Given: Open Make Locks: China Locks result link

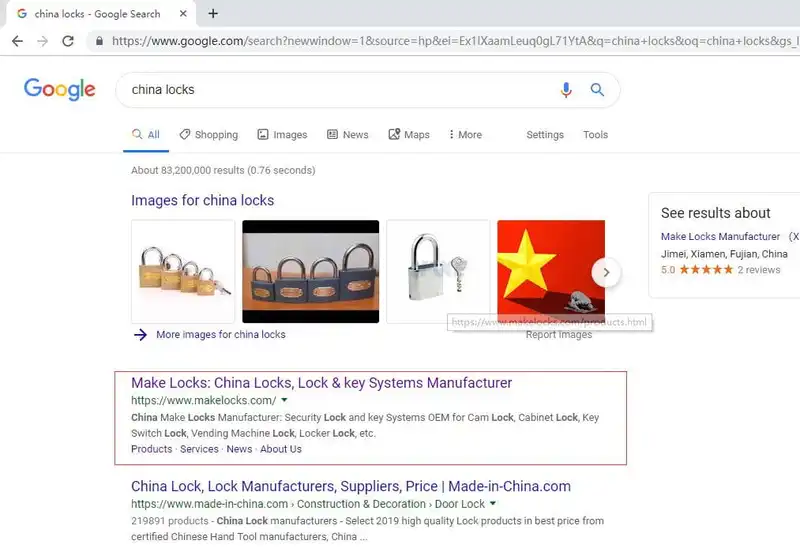Looking at the screenshot, I should coord(321,383).
